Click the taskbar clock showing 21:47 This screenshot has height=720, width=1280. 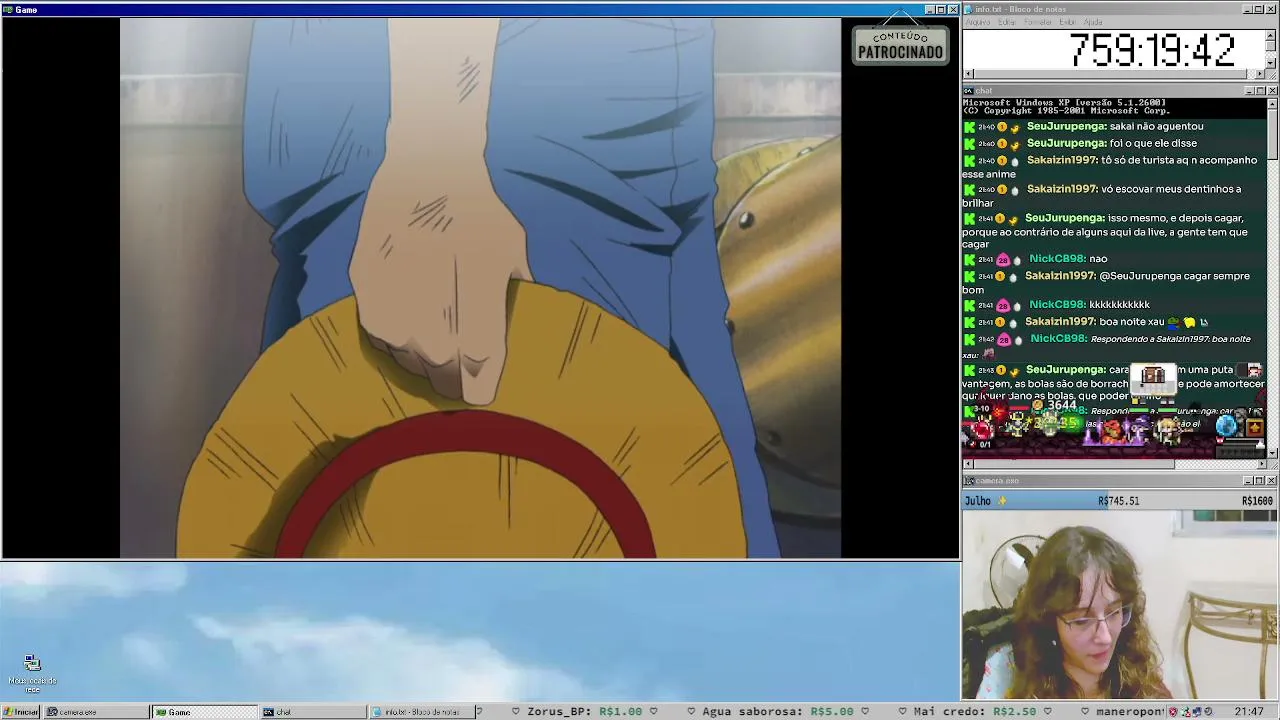click(x=1248, y=712)
